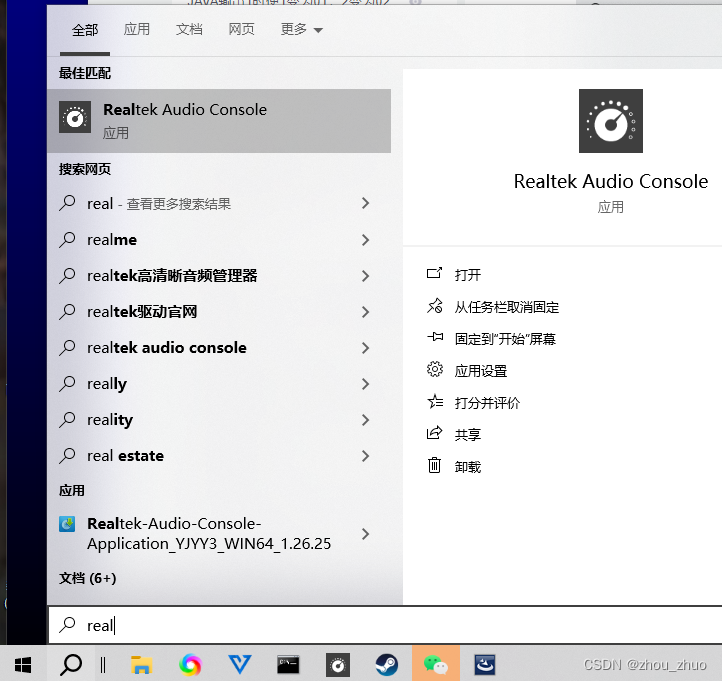Click the 共享 share icon
This screenshot has height=681, width=722.
click(434, 433)
